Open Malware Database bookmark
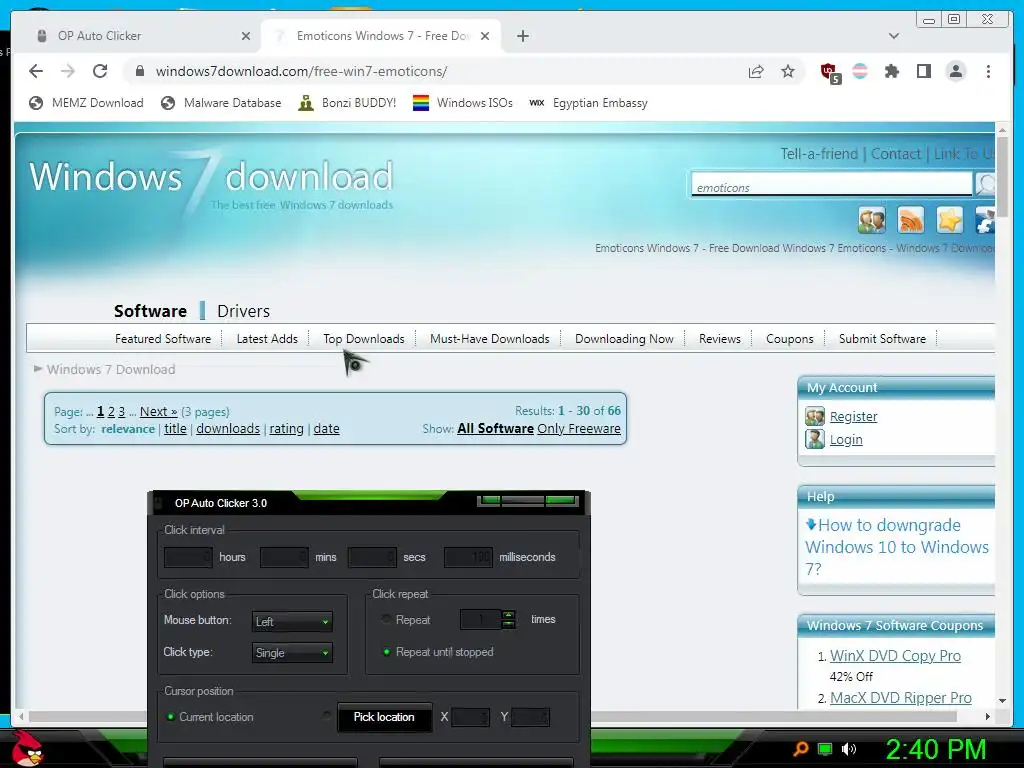Viewport: 1024px width, 768px height. pyautogui.click(x=221, y=103)
